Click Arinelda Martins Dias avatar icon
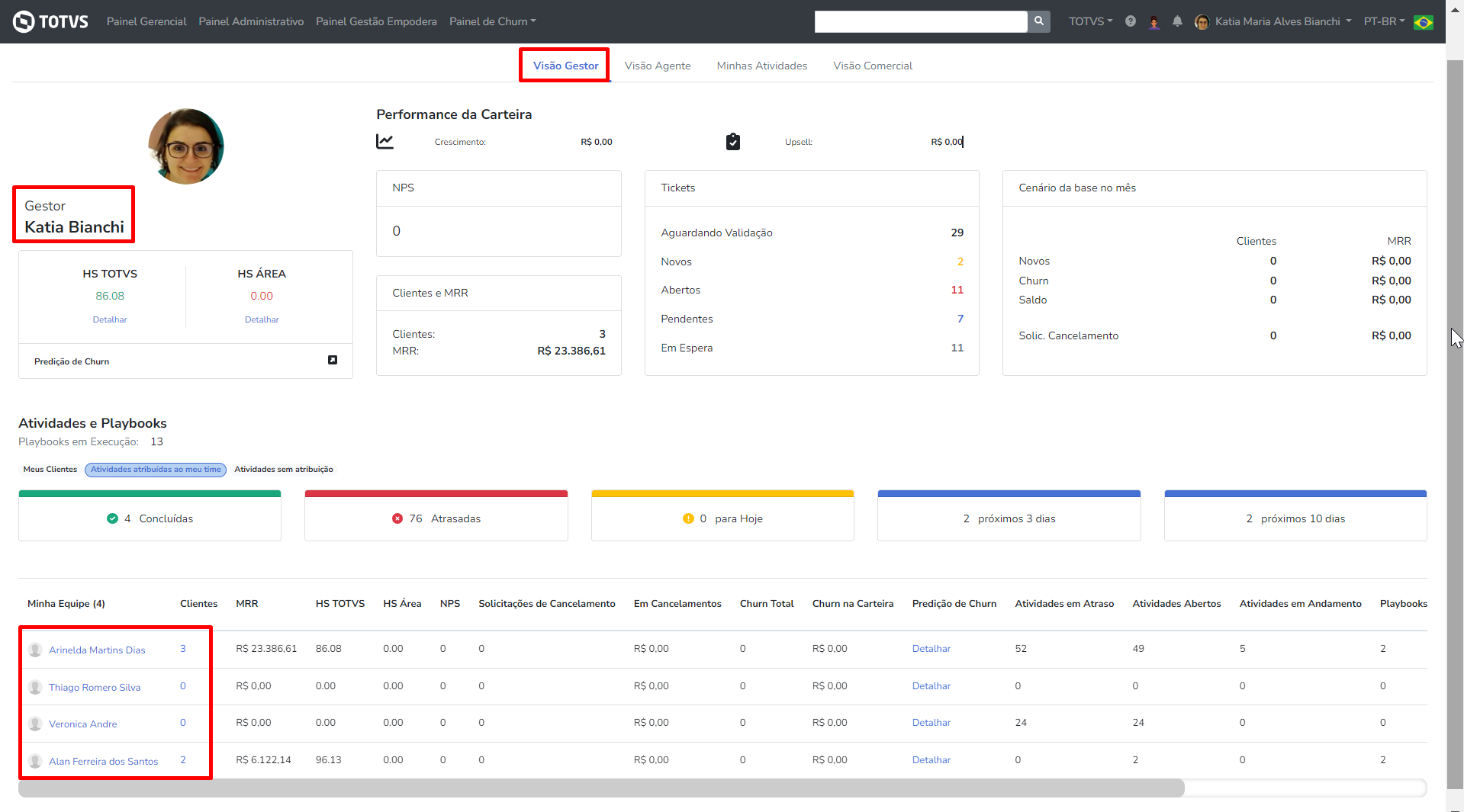Image resolution: width=1464 pixels, height=812 pixels. point(35,650)
